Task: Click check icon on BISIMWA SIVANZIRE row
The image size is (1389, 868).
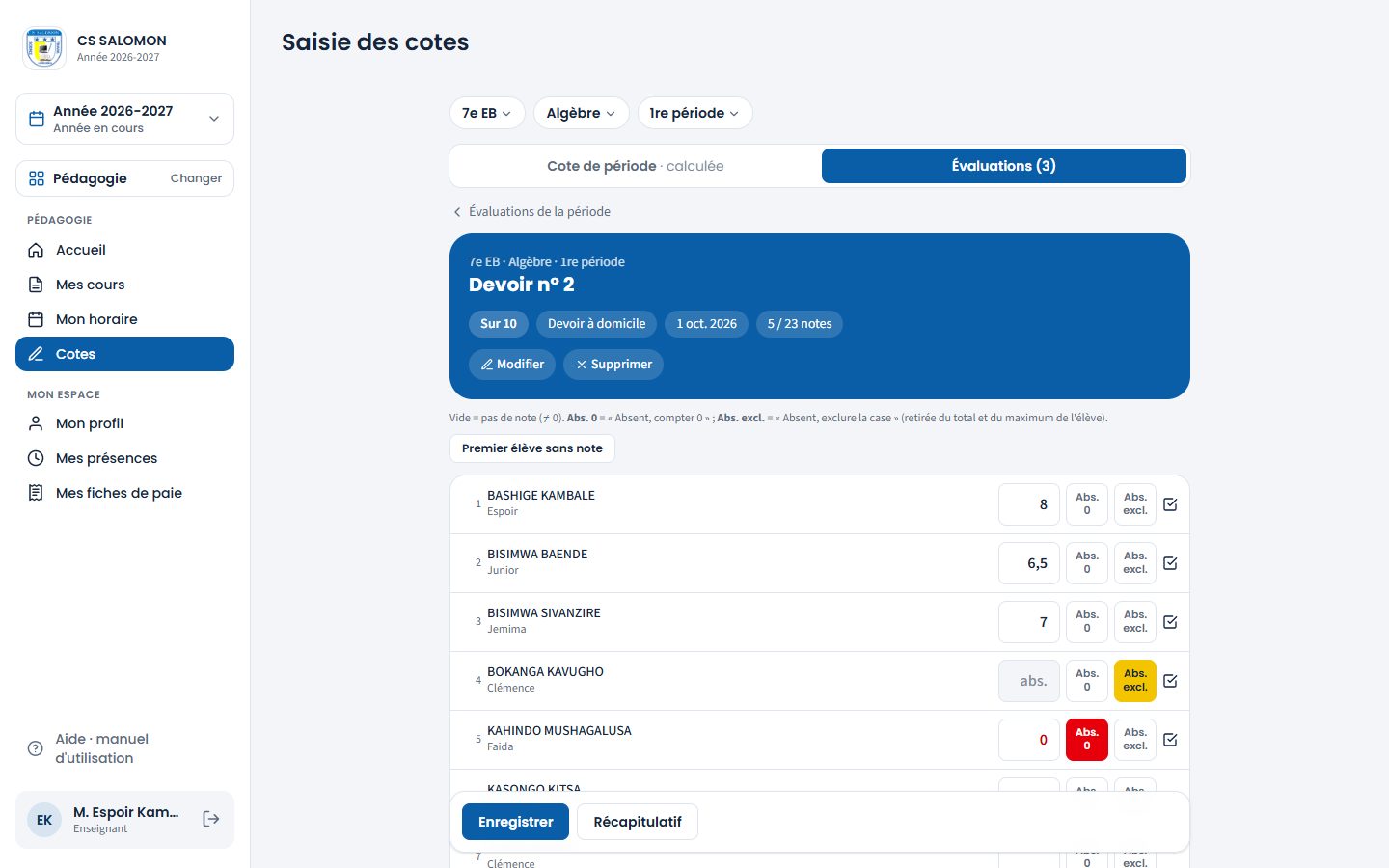Action: tap(1170, 622)
